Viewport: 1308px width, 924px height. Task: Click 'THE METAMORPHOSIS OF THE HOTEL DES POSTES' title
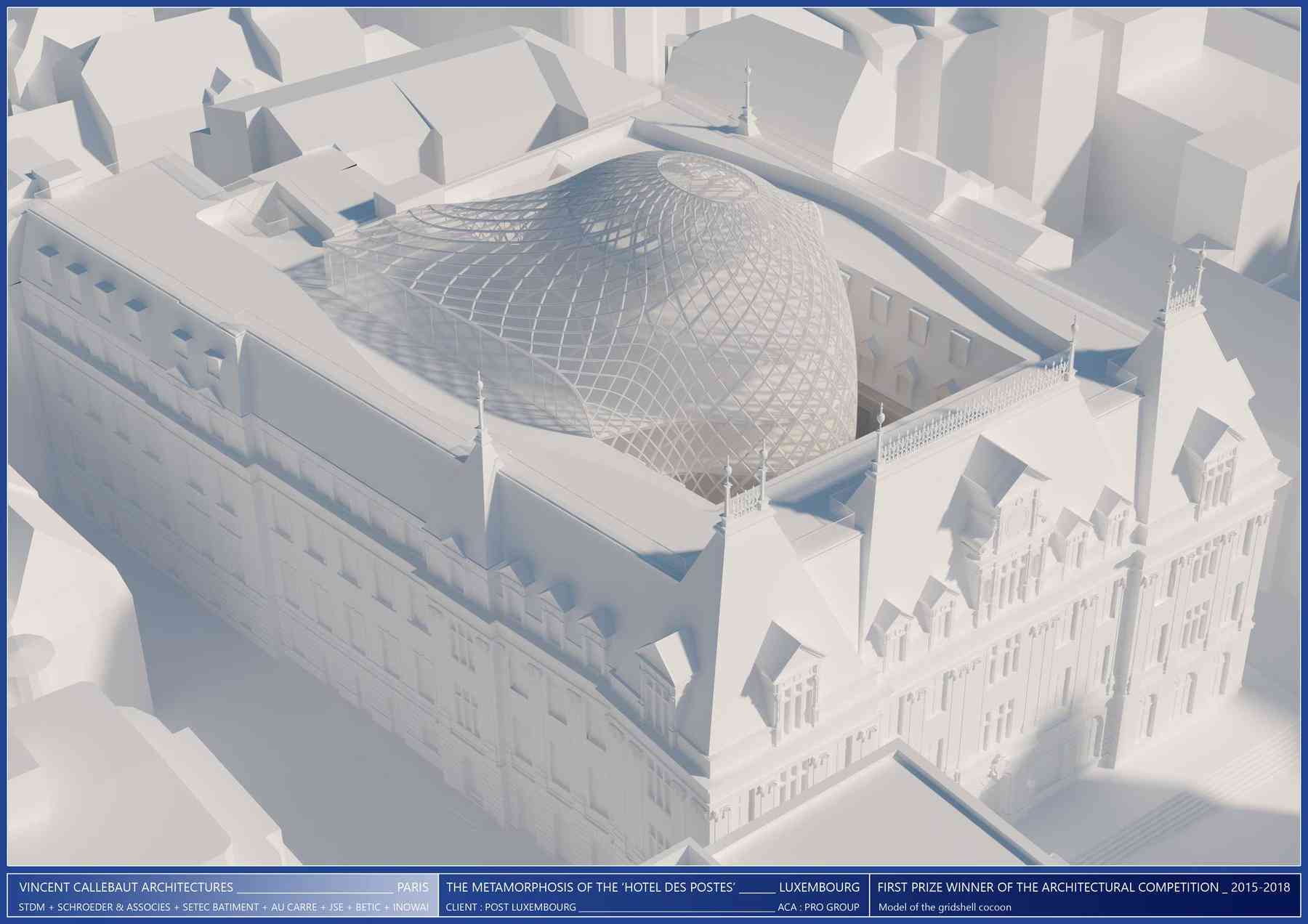591,887
